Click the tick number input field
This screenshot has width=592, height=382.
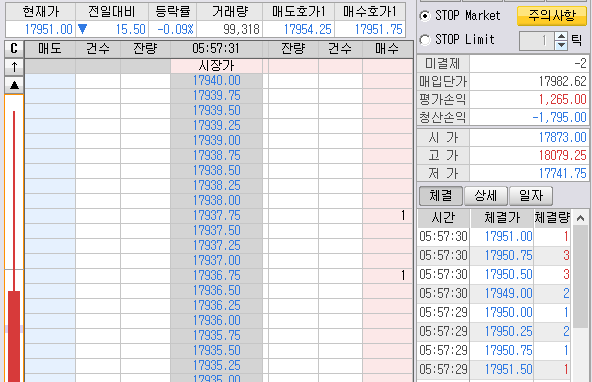click(537, 41)
